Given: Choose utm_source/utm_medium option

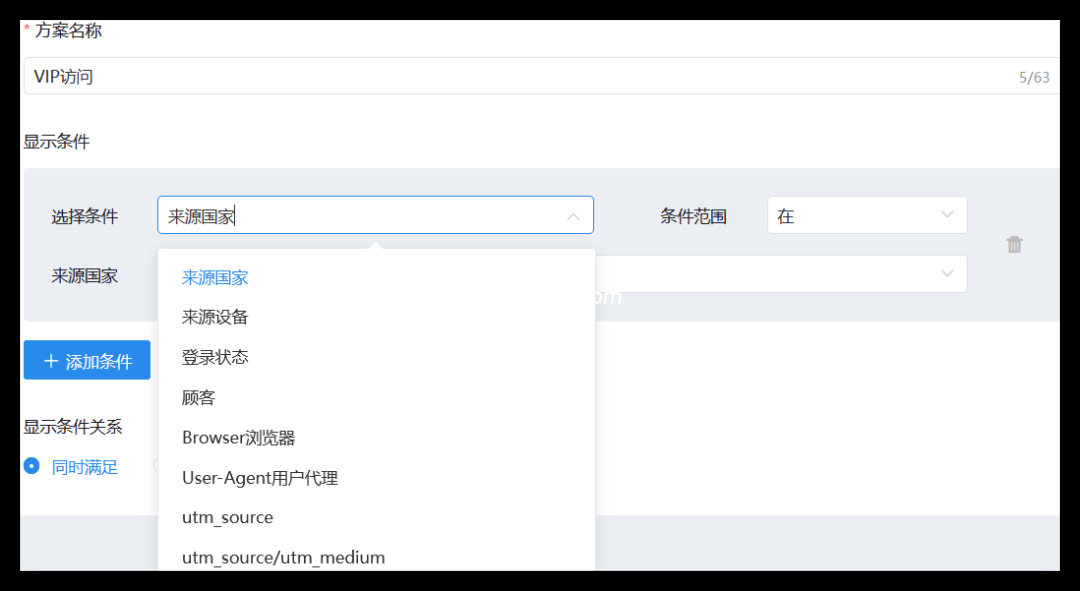Looking at the screenshot, I should (376, 557).
